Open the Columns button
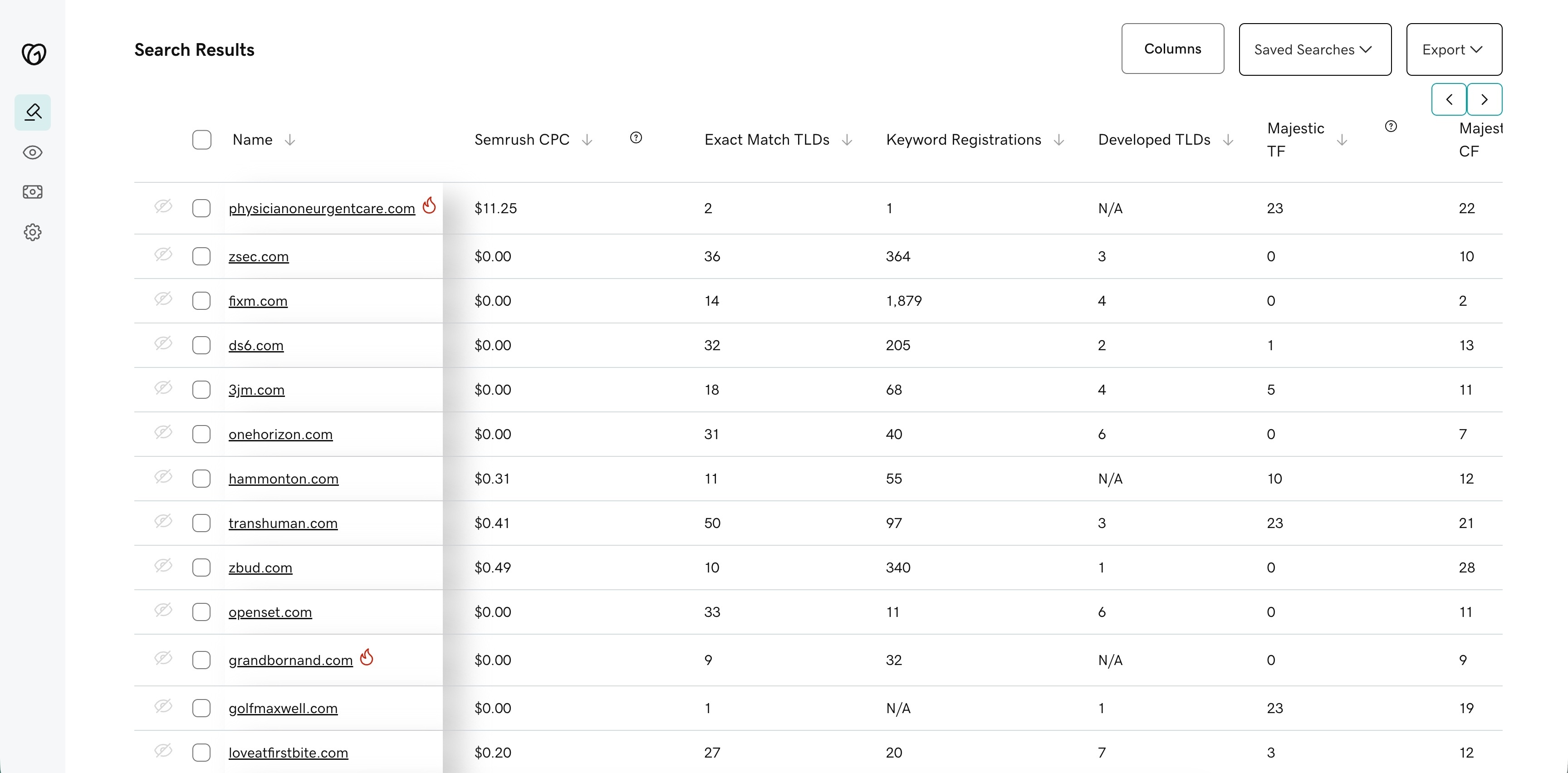Image resolution: width=1568 pixels, height=773 pixels. 1173,49
